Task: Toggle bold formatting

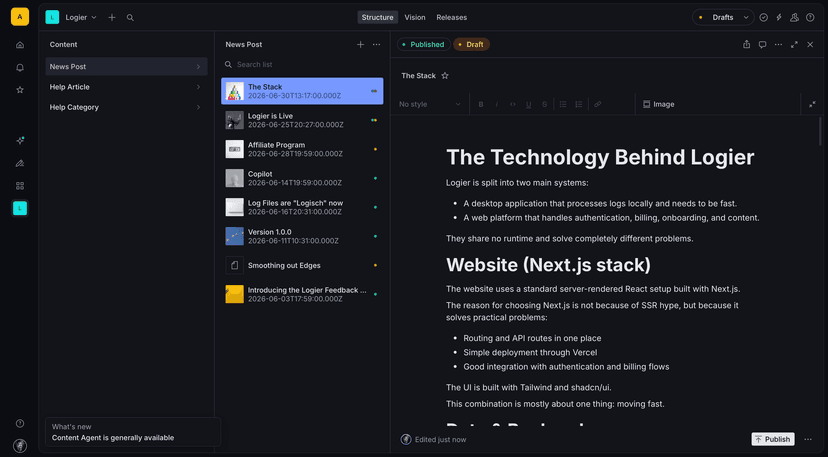Action: [x=481, y=104]
